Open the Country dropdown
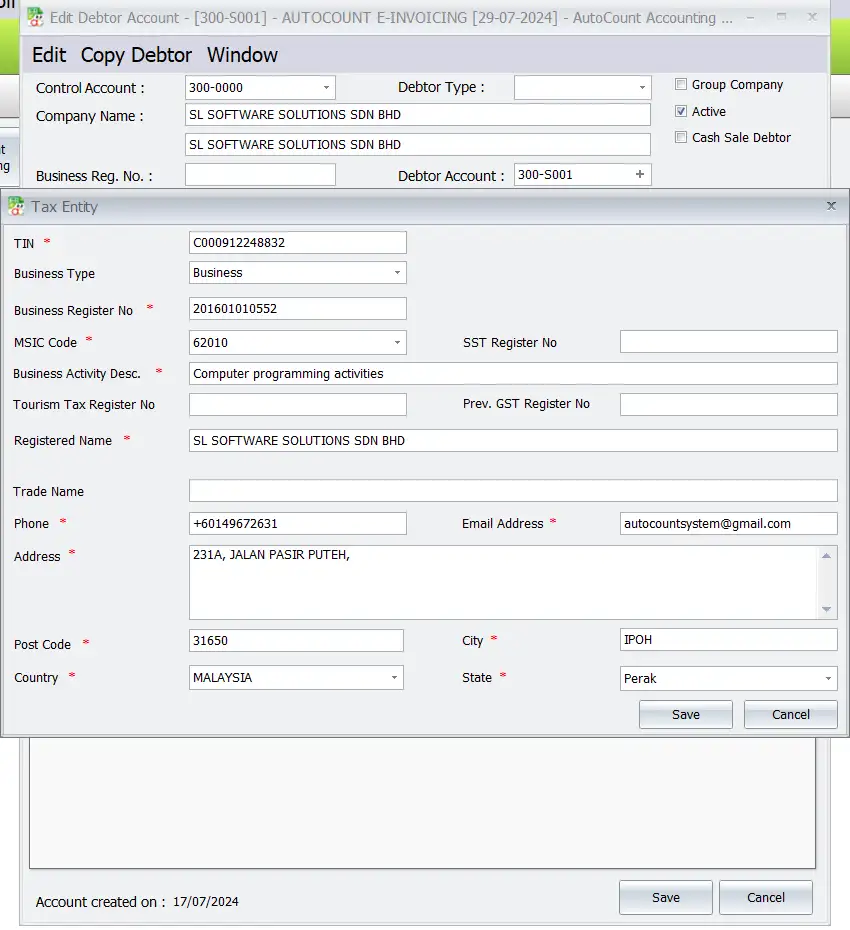Image resolution: width=850 pixels, height=930 pixels. click(394, 677)
